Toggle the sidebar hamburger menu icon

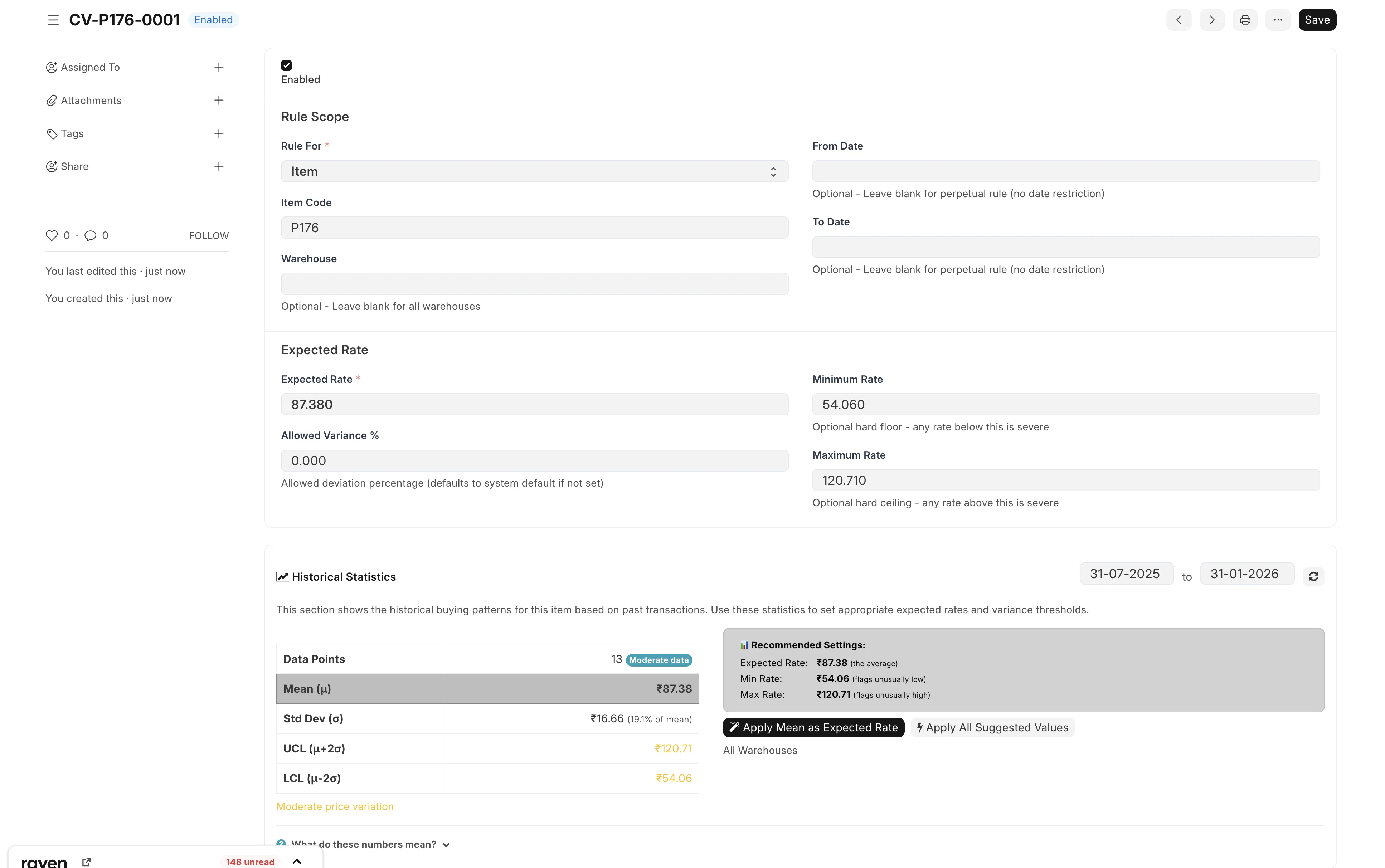[53, 20]
